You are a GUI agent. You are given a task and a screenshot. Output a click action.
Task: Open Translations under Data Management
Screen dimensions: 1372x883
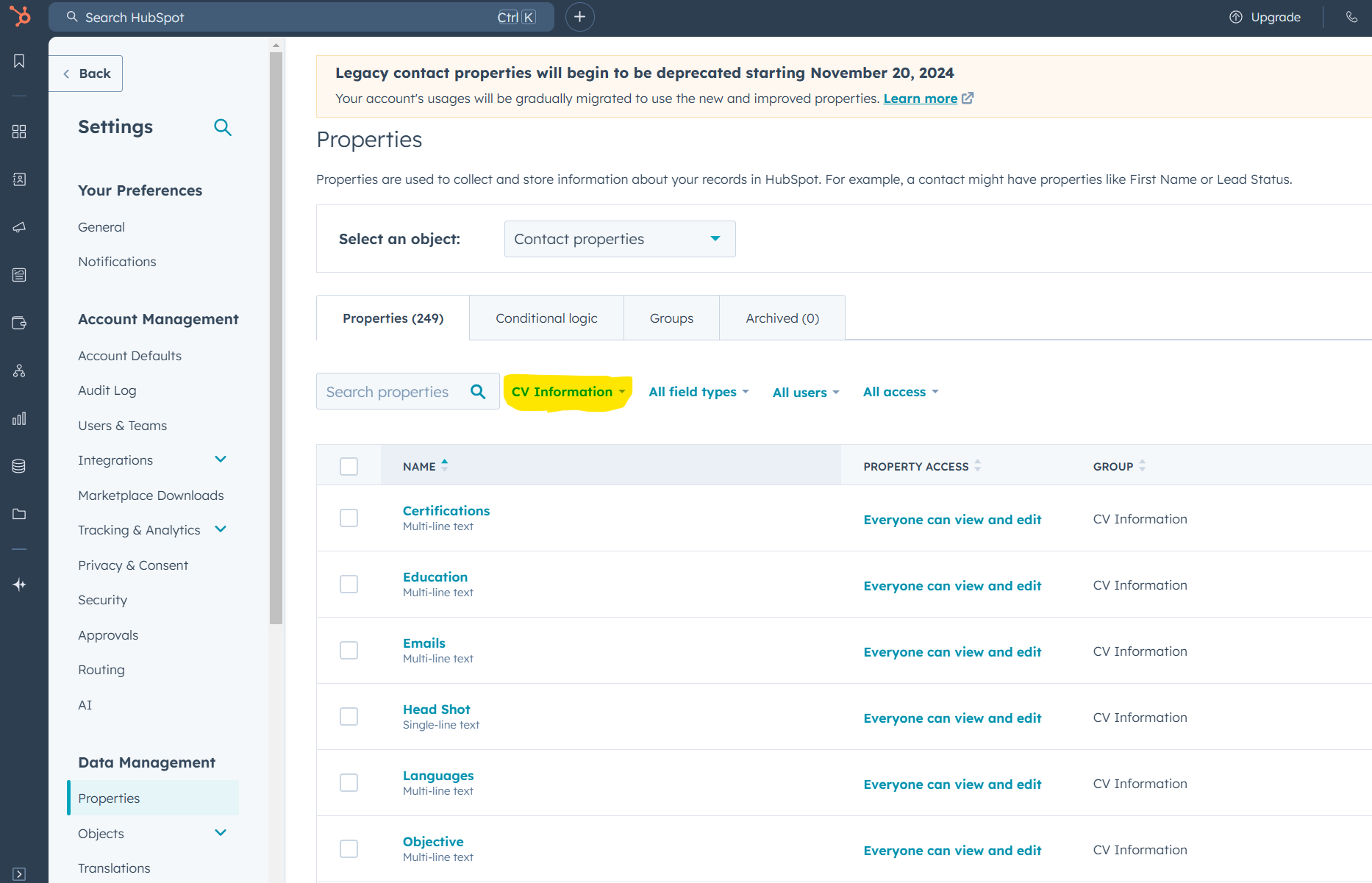click(114, 868)
